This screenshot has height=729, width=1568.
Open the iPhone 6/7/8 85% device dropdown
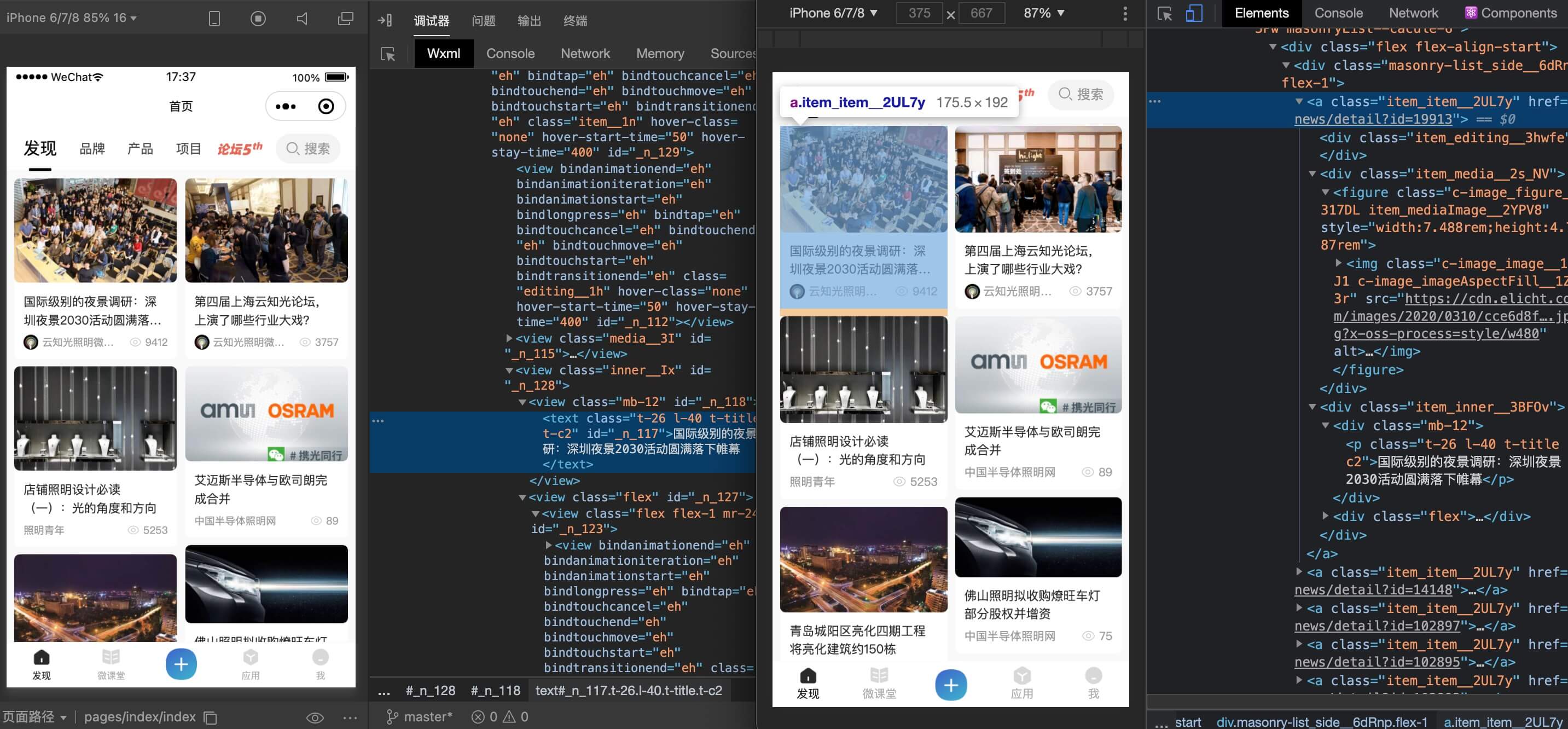click(72, 18)
